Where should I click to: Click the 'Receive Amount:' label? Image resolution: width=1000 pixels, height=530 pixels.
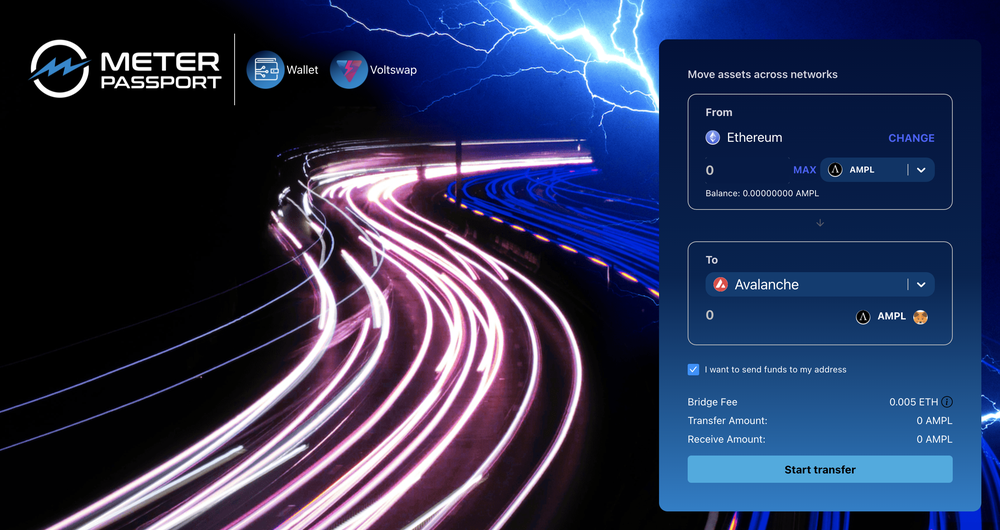click(x=726, y=439)
